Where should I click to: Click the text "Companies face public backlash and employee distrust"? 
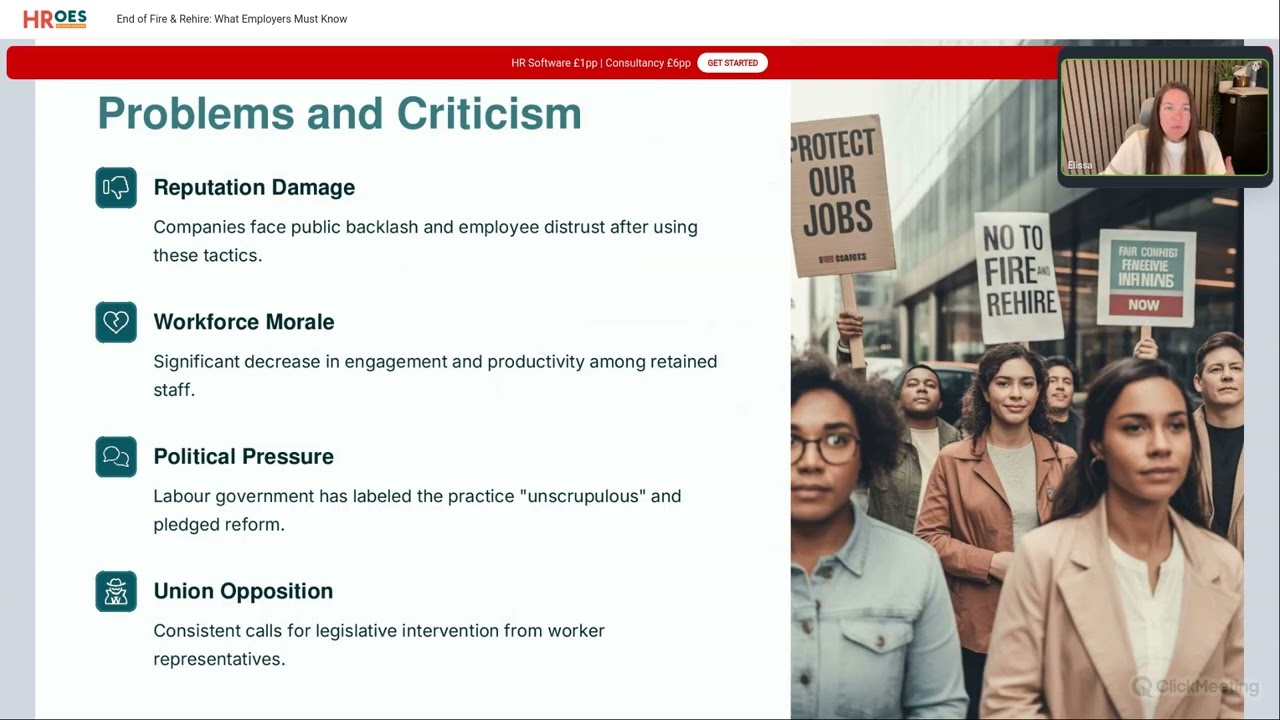[379, 227]
